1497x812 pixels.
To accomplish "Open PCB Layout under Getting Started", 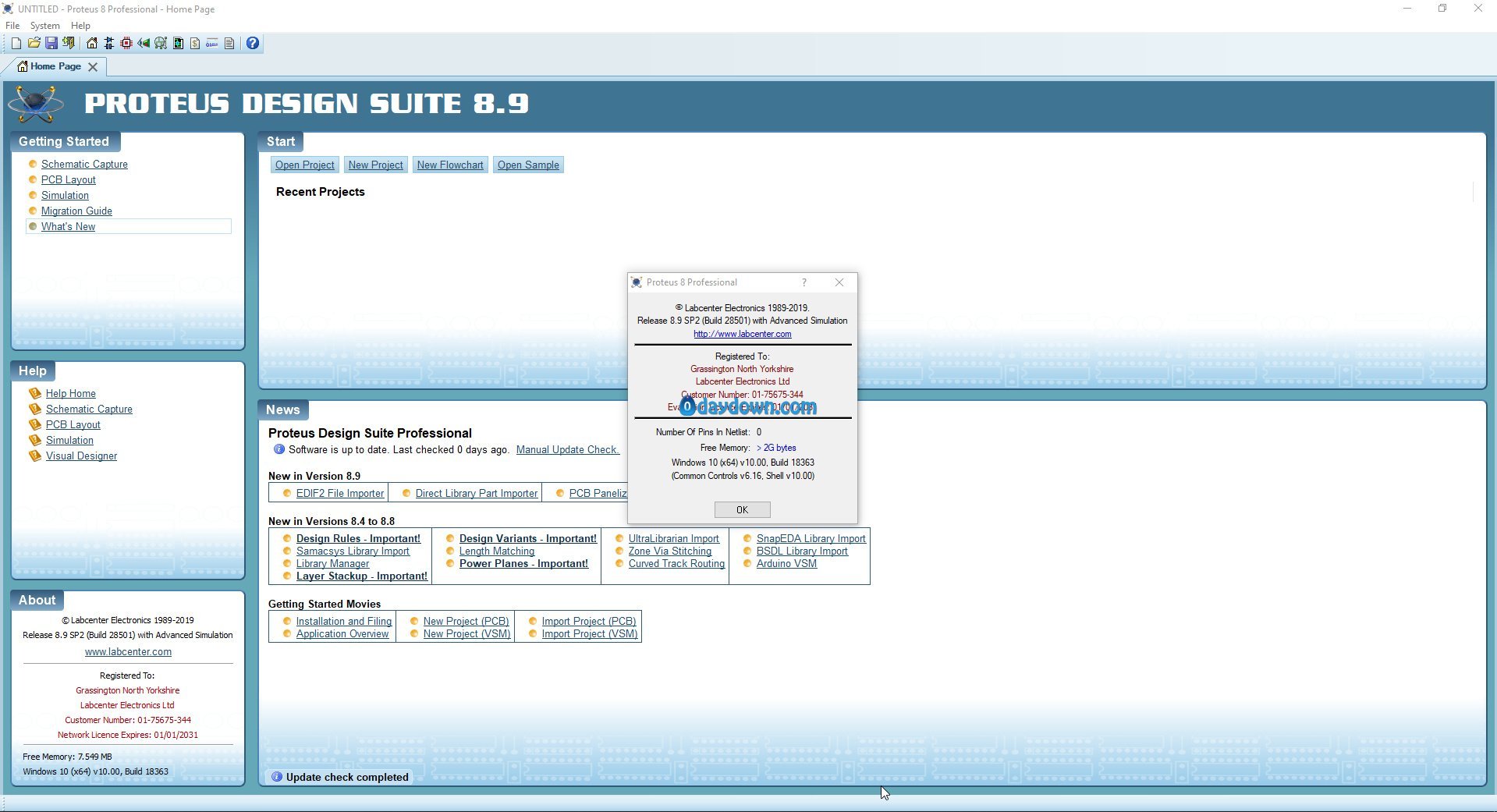I will pos(69,180).
